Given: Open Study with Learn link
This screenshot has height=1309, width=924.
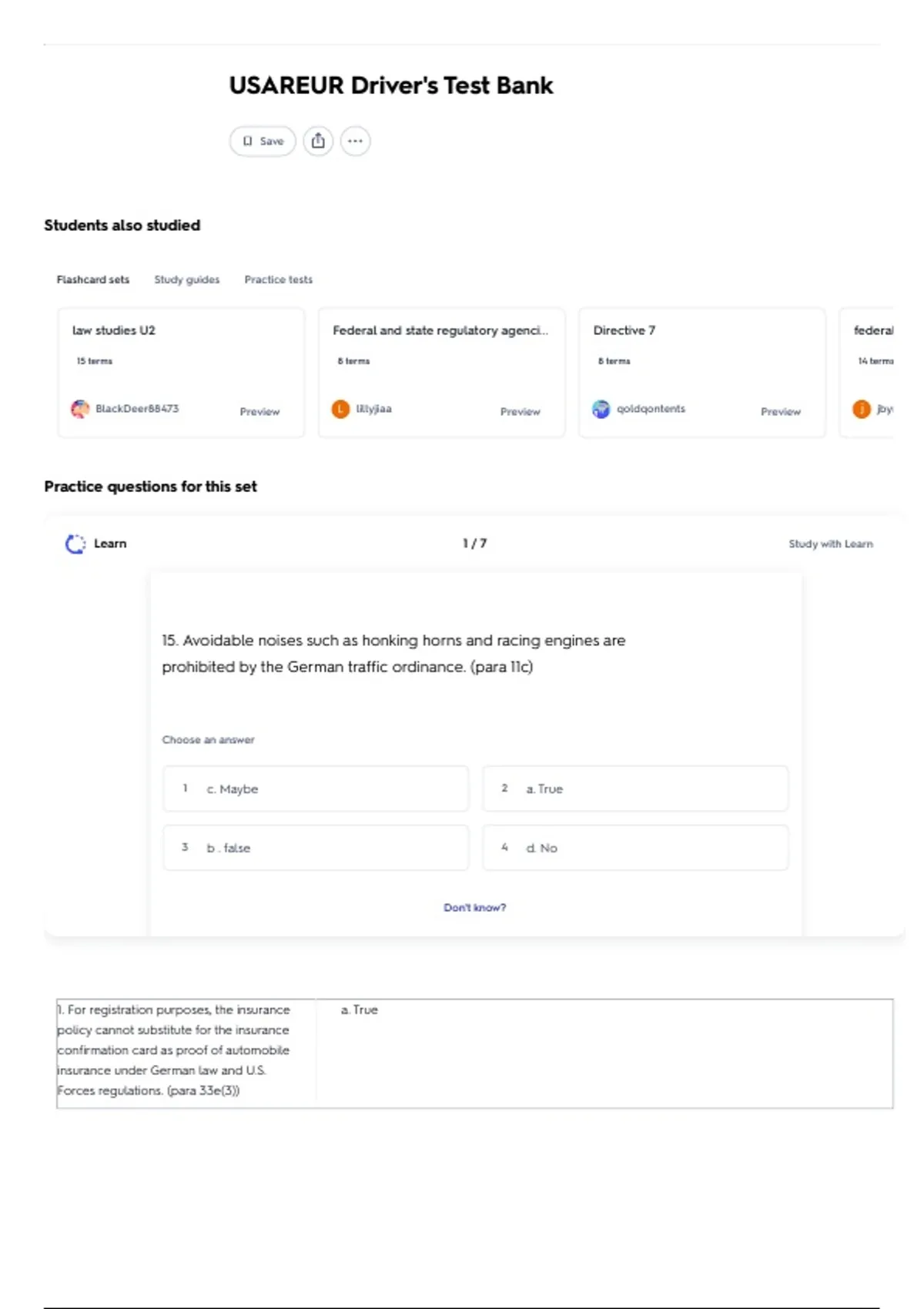Looking at the screenshot, I should (x=831, y=544).
